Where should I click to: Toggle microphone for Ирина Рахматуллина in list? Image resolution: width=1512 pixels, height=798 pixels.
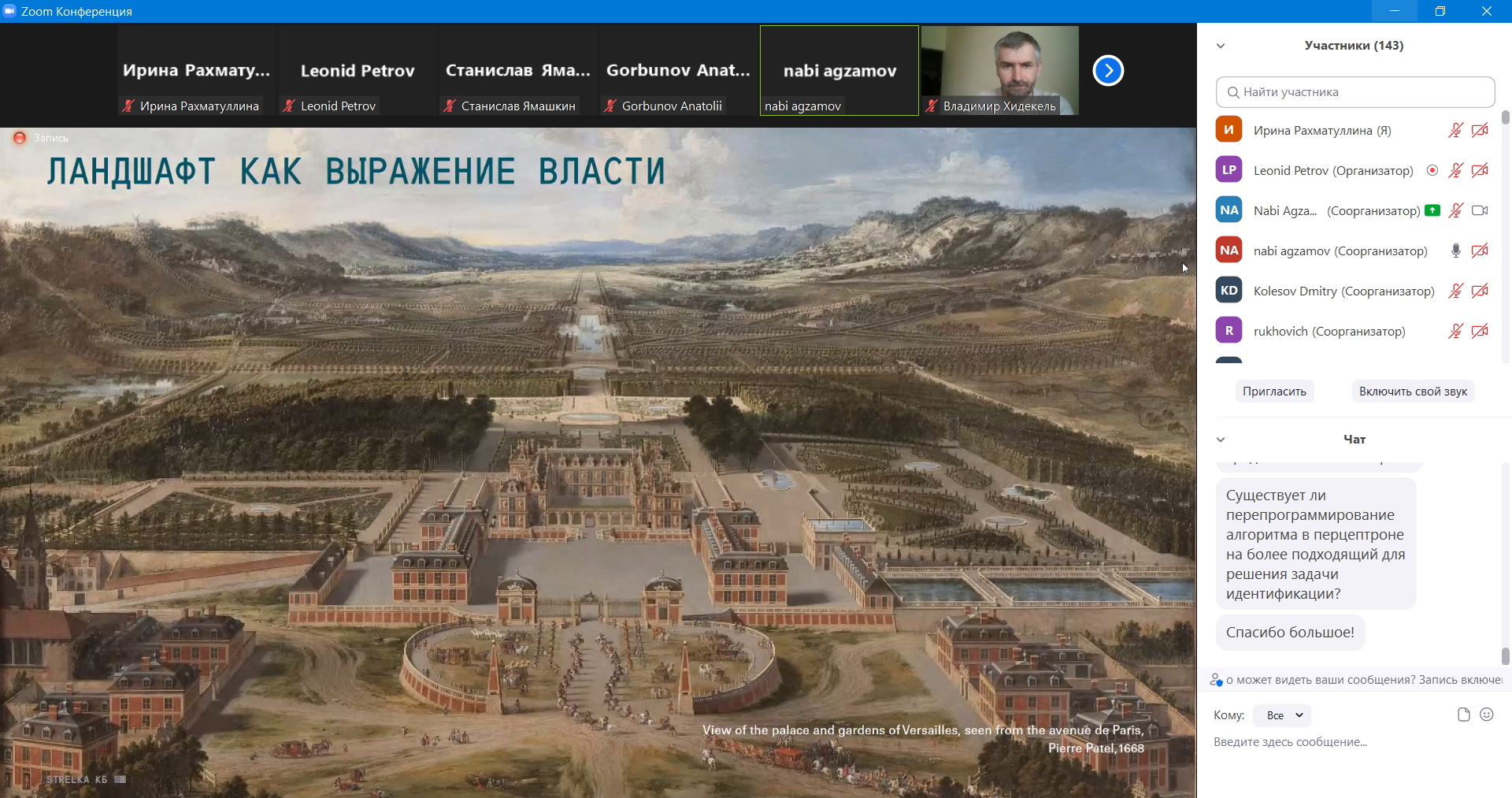tap(1455, 130)
